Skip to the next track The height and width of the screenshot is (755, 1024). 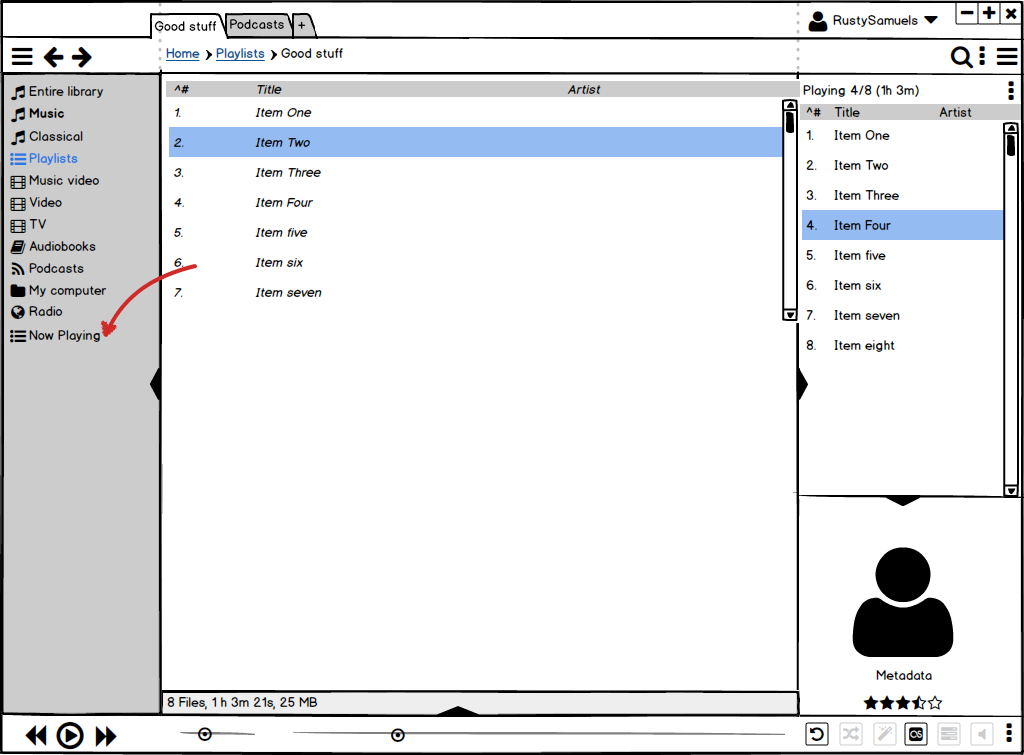point(106,736)
